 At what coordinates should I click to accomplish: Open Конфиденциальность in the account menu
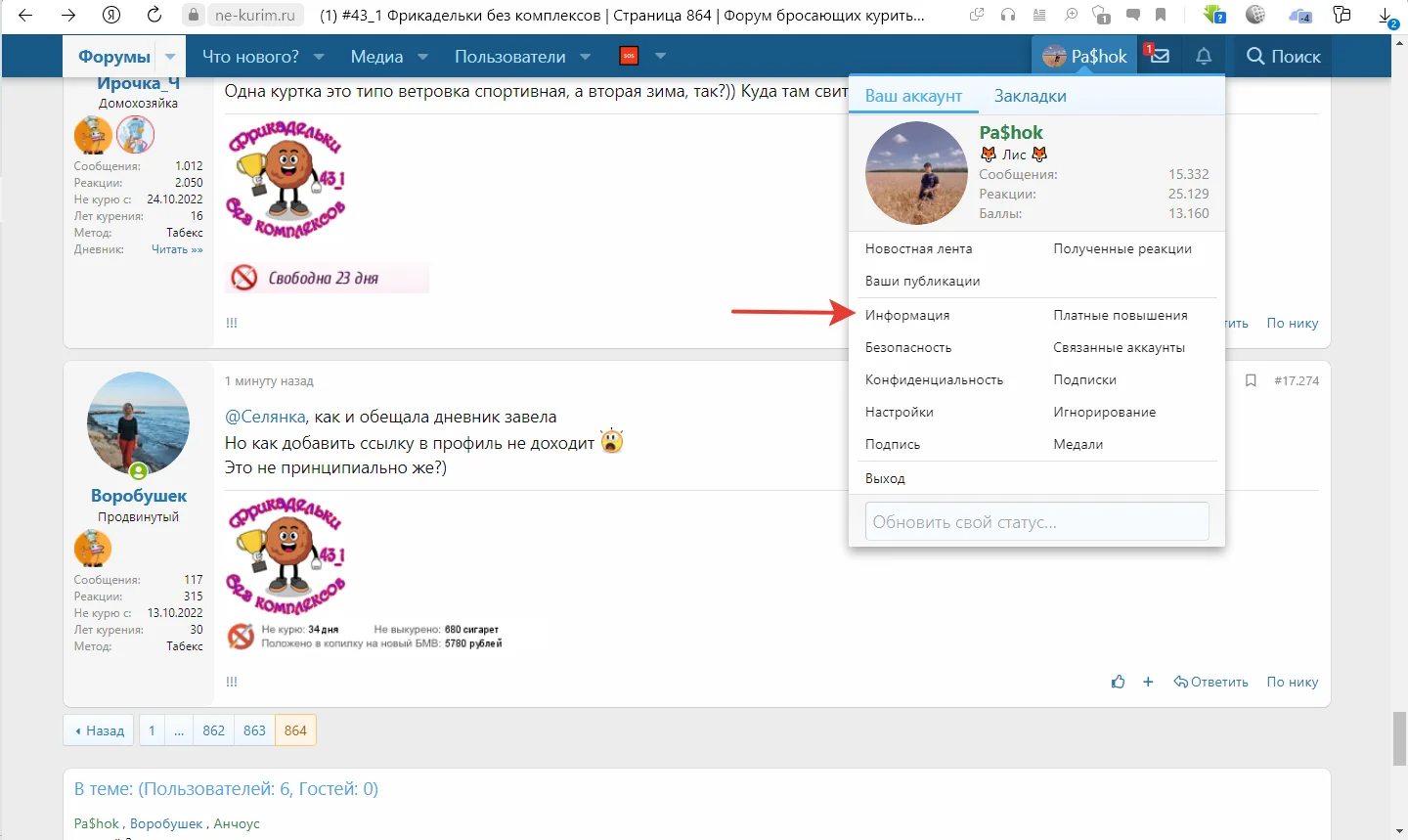point(934,379)
